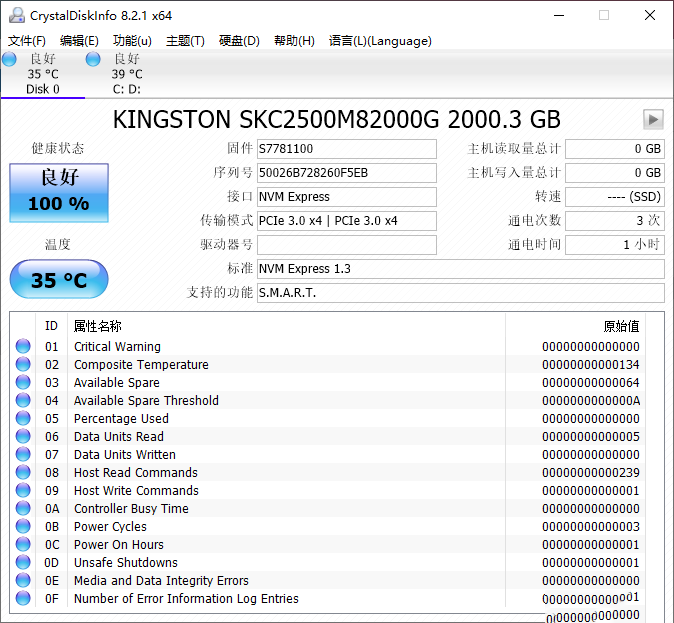The height and width of the screenshot is (623, 674).
Task: Open the 编辑(E) menu
Action: 79,41
